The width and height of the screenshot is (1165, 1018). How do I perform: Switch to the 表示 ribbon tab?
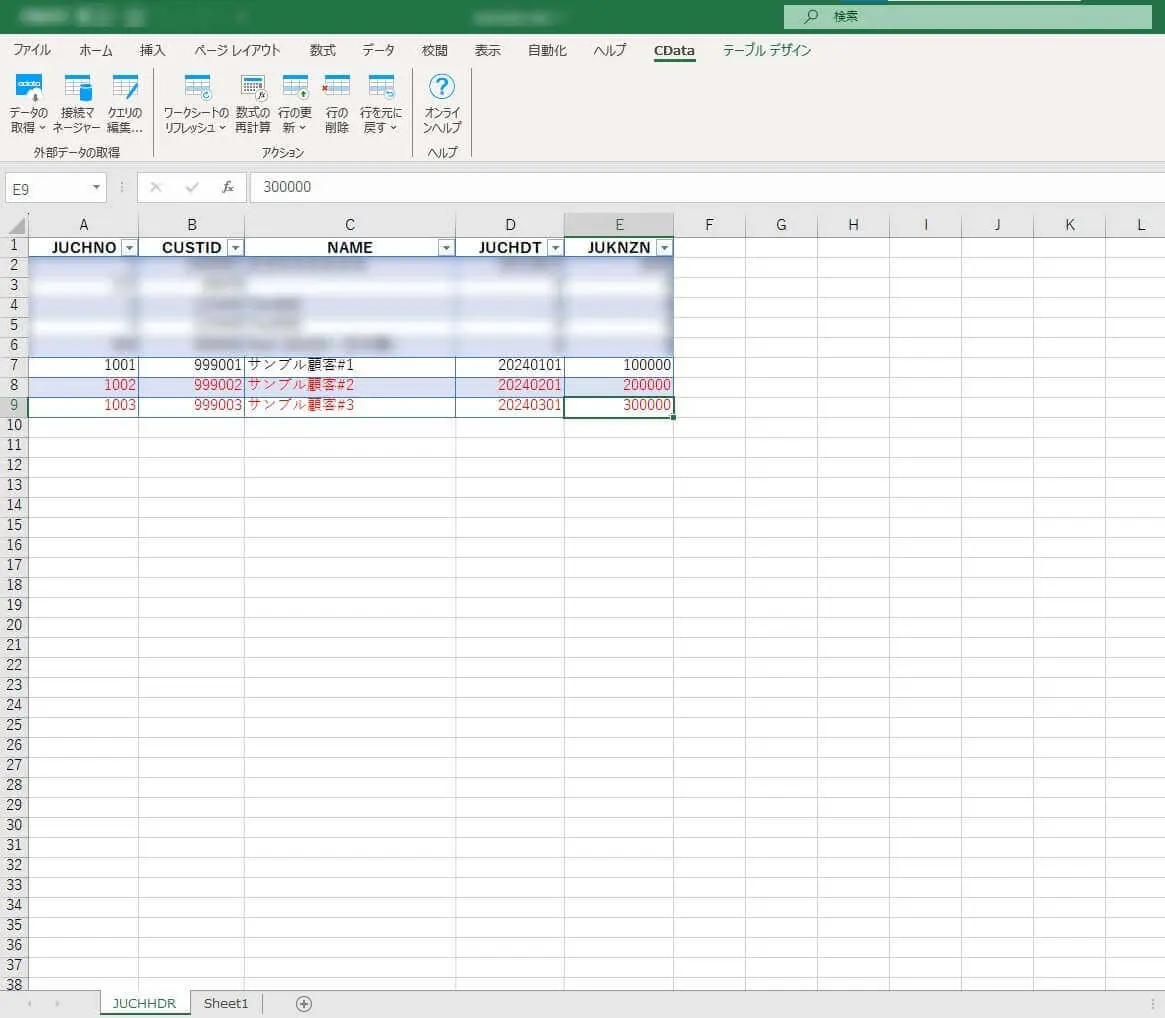(x=487, y=50)
